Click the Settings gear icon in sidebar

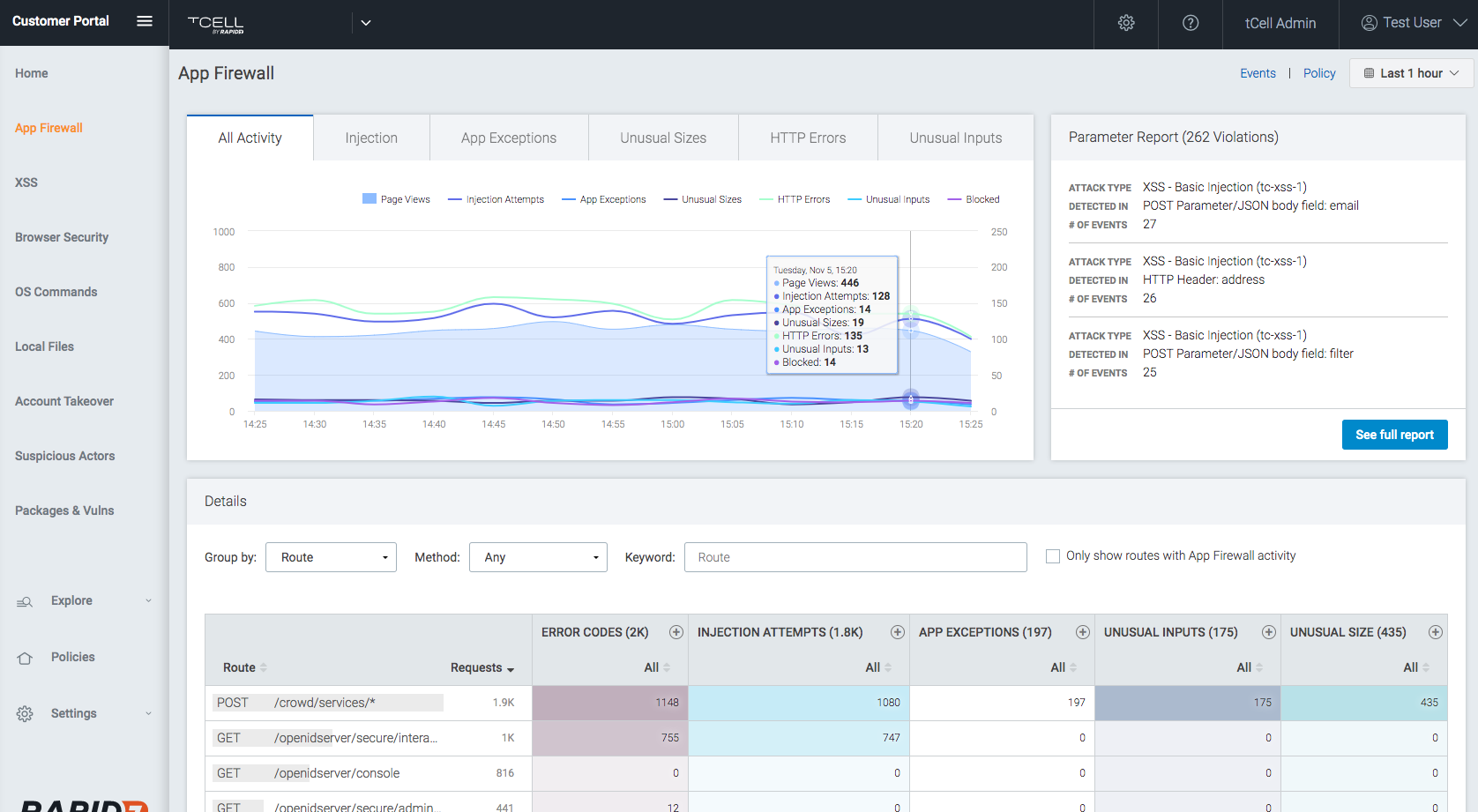(25, 713)
